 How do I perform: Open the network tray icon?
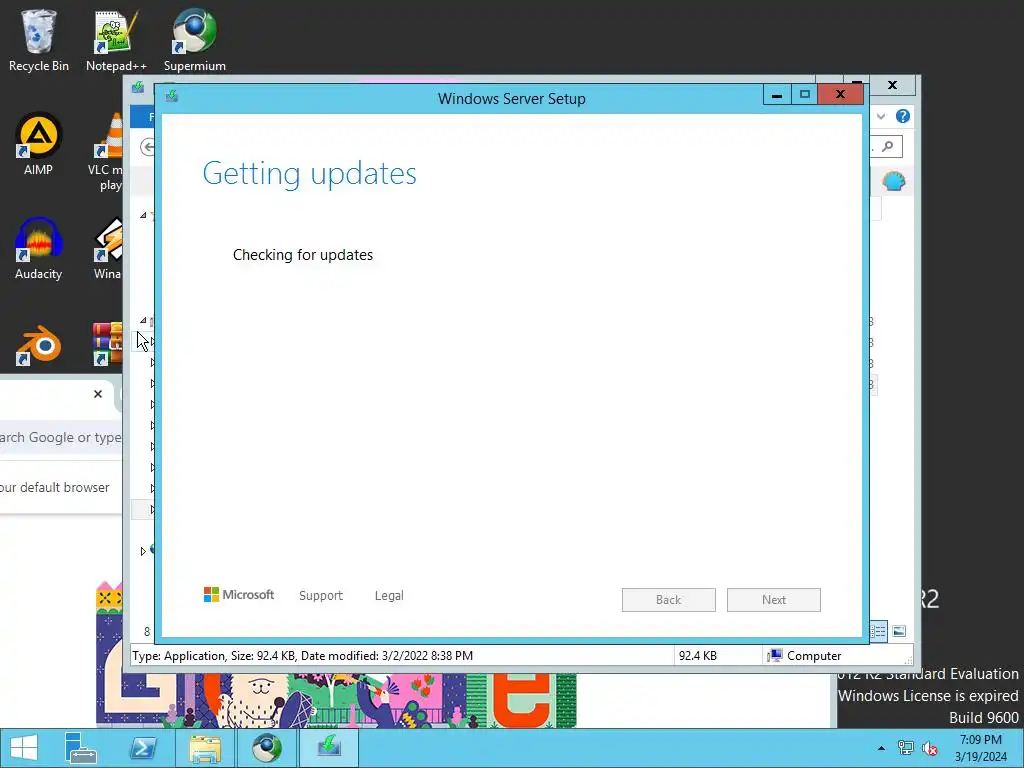click(x=906, y=748)
